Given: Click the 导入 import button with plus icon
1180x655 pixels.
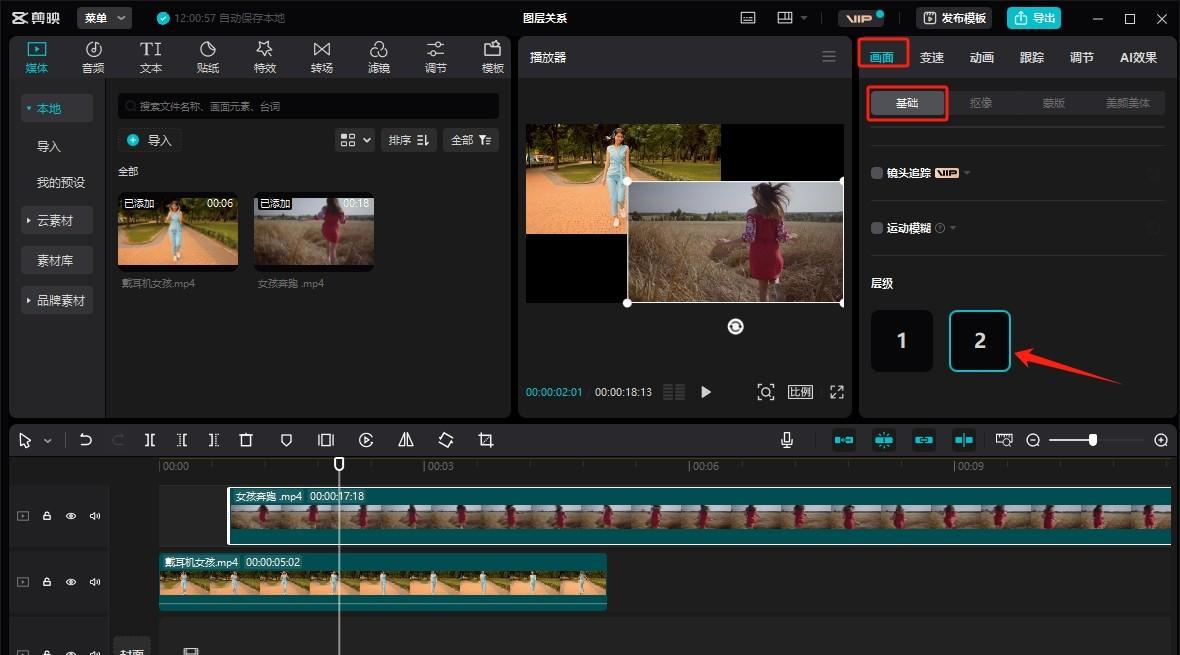Looking at the screenshot, I should tap(149, 140).
